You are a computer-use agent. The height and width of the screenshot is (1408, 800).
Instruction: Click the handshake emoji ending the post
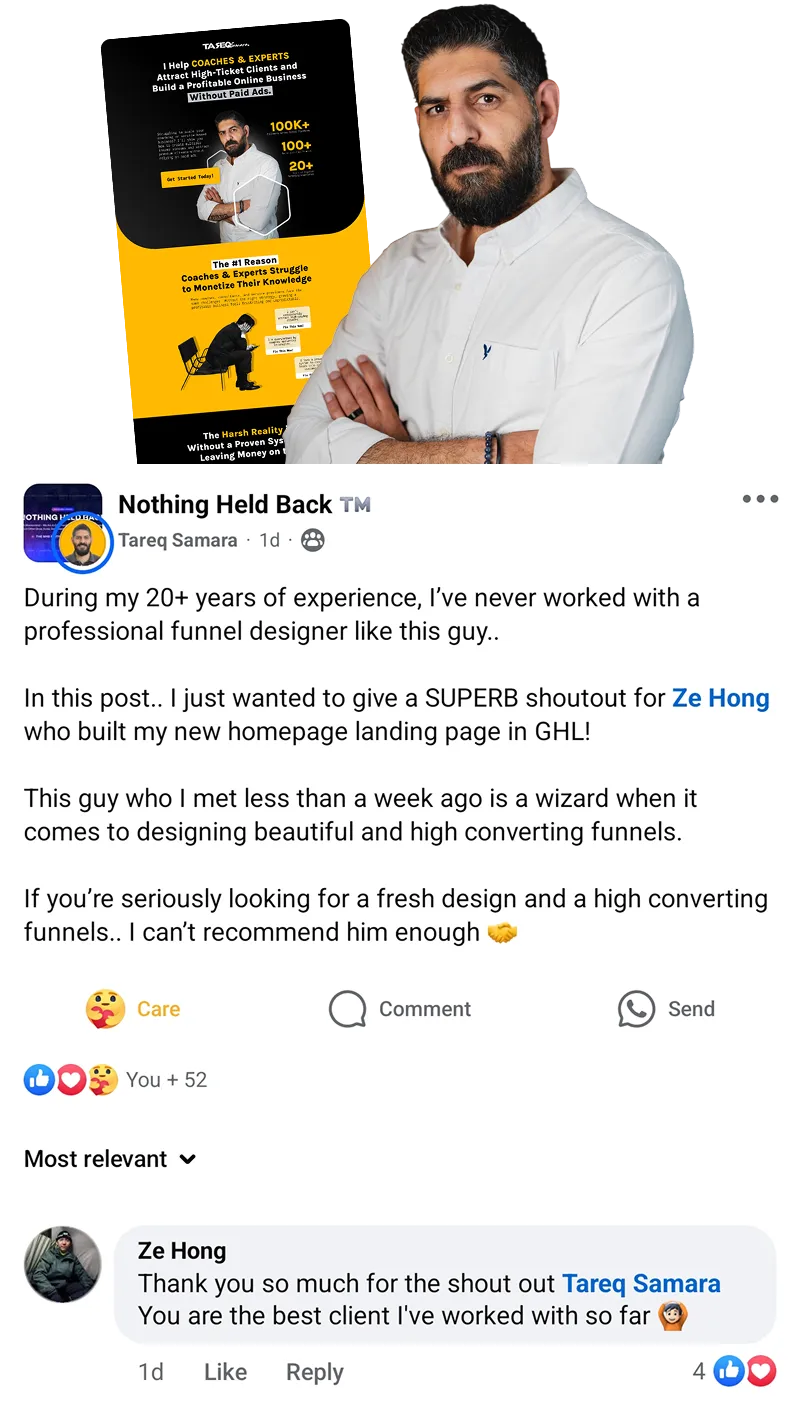(502, 933)
